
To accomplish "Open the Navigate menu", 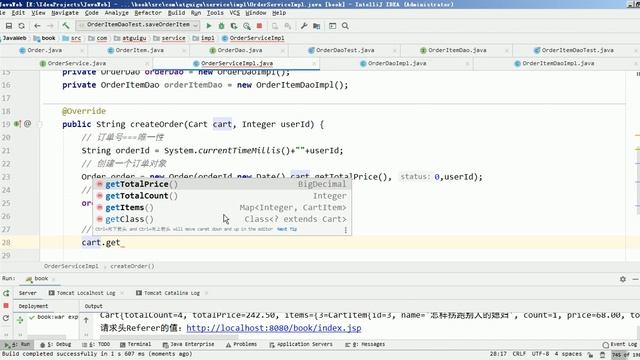I will [x=65, y=13].
